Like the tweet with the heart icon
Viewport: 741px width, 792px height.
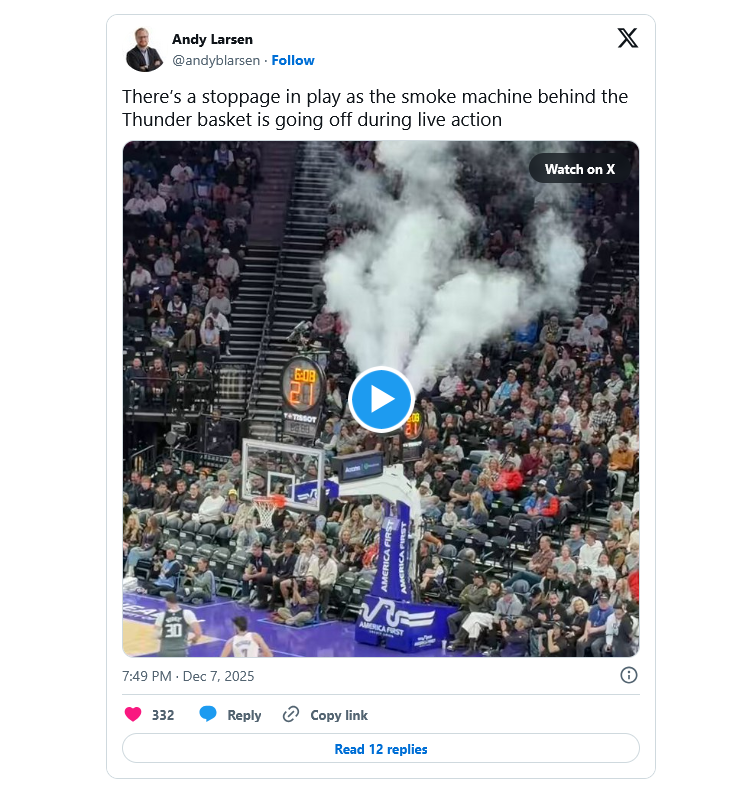pyautogui.click(x=133, y=715)
